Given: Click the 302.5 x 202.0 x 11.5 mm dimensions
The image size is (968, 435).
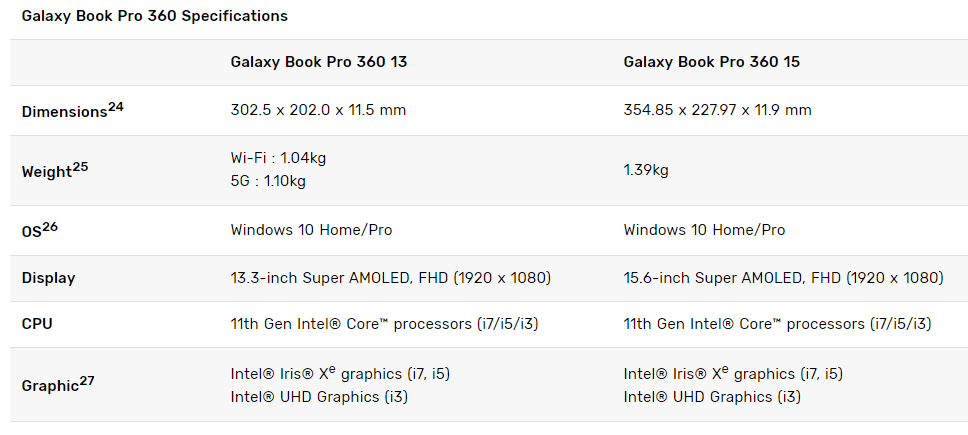Looking at the screenshot, I should pyautogui.click(x=318, y=110).
